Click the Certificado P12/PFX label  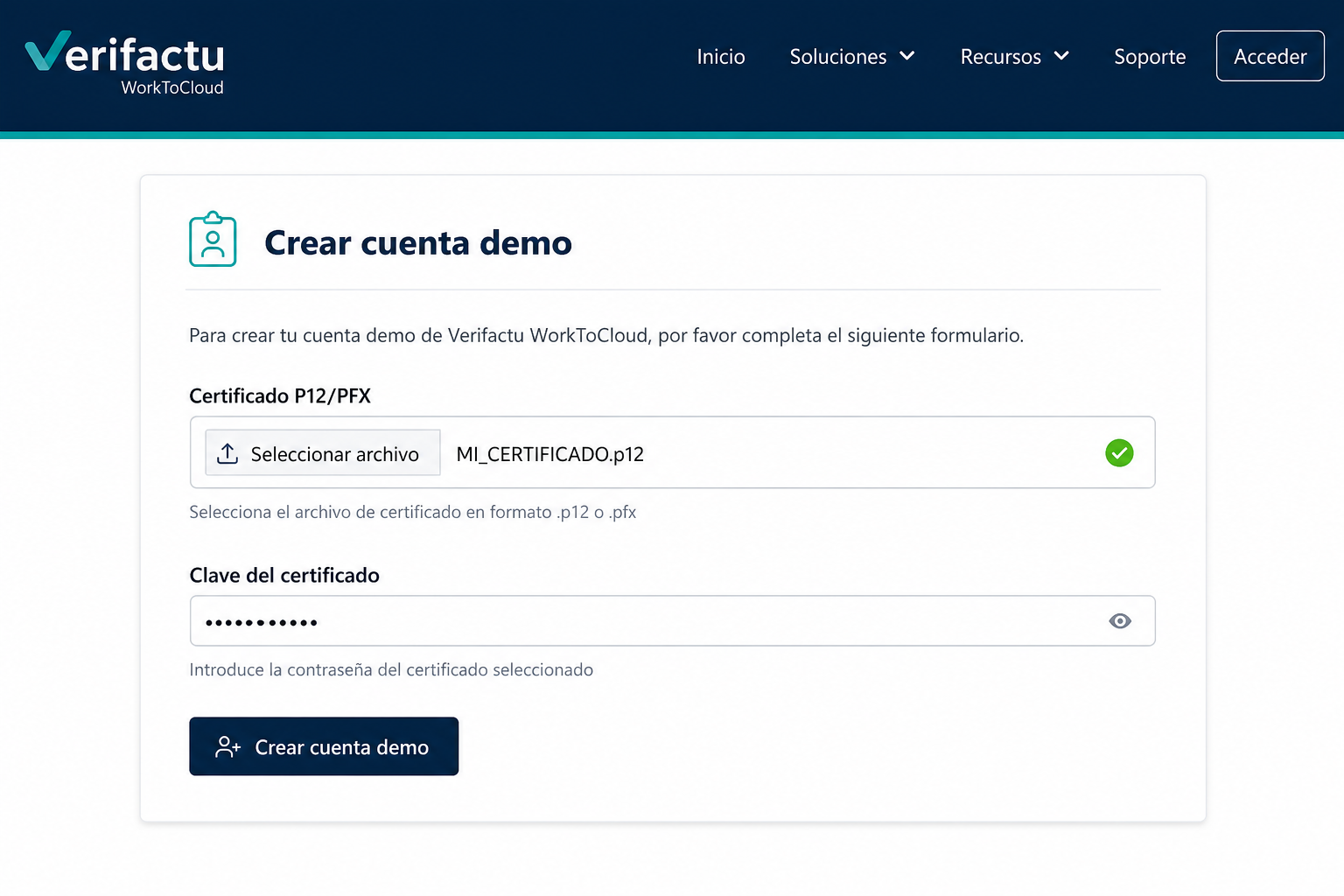[280, 396]
